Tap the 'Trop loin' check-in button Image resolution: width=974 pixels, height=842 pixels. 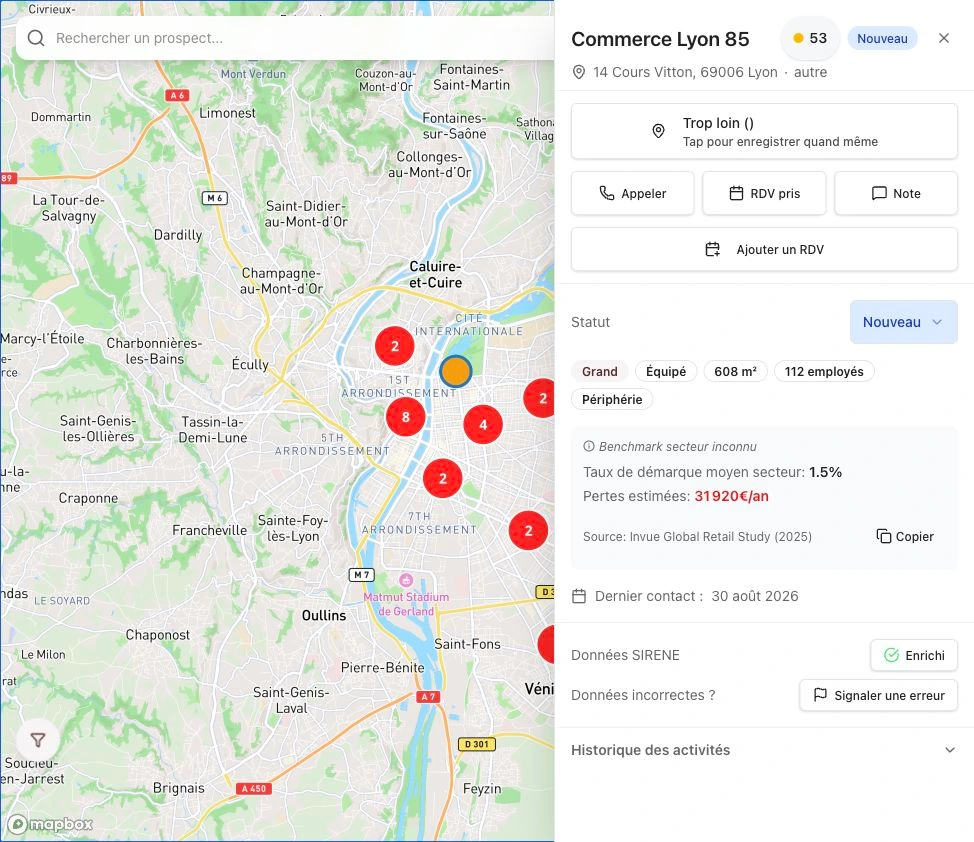763,131
